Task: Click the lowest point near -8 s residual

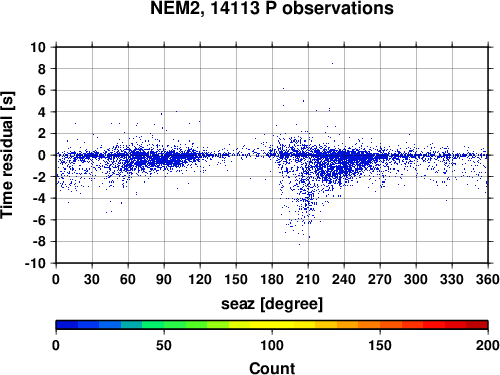Action: coord(299,244)
